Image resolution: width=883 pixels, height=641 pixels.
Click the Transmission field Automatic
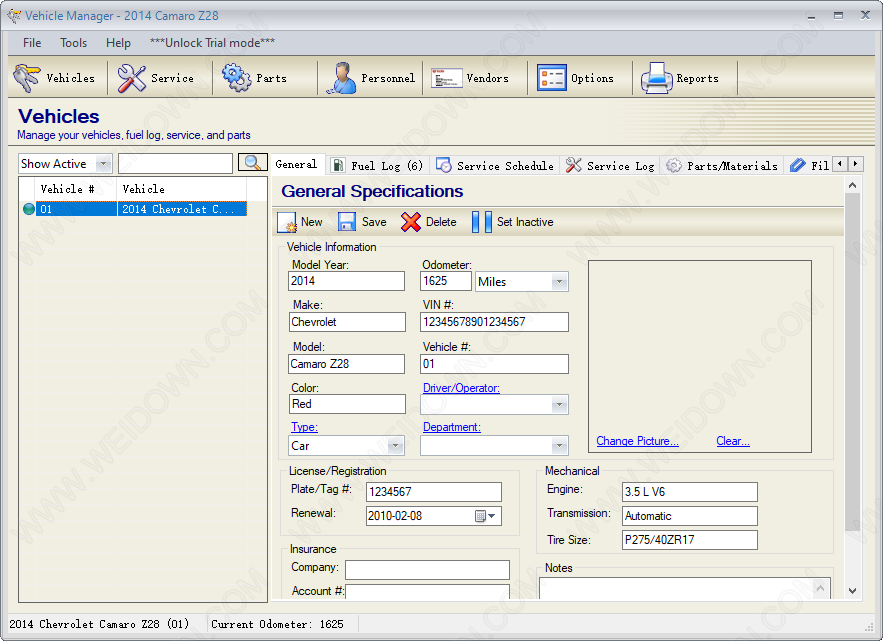(x=690, y=516)
